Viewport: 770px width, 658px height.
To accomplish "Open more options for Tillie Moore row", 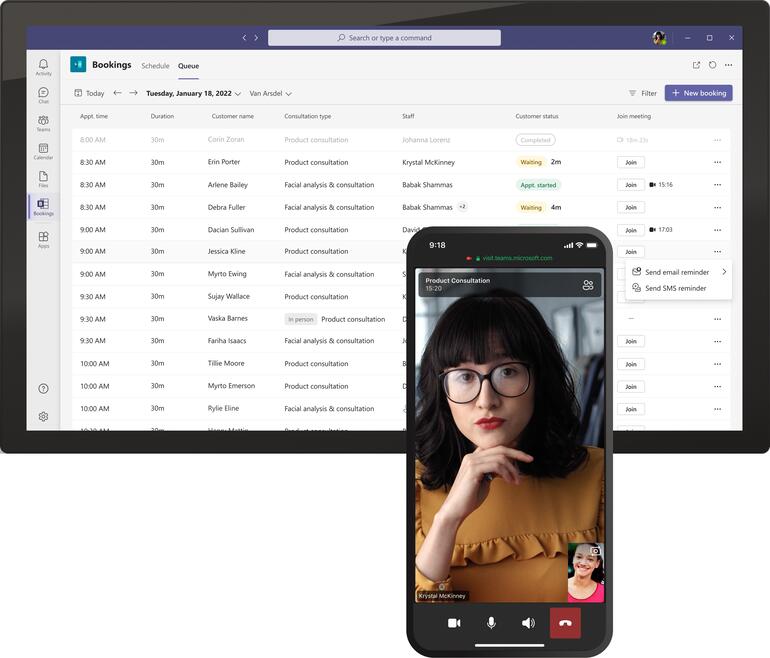I will point(717,364).
